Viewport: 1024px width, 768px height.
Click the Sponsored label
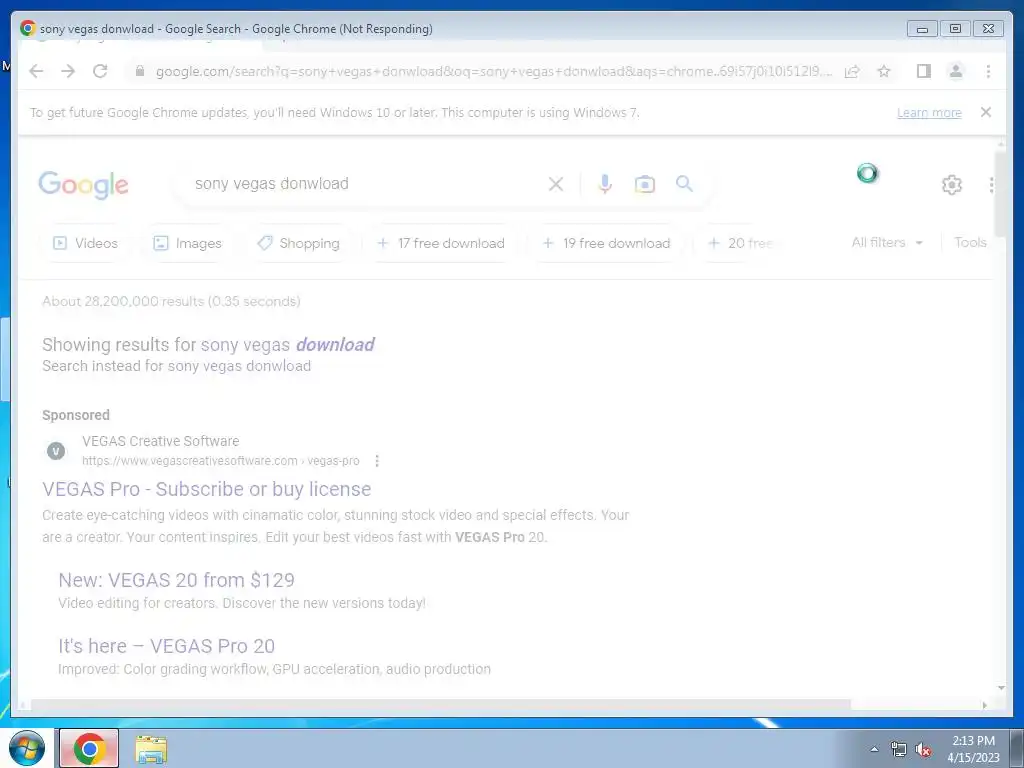(76, 415)
